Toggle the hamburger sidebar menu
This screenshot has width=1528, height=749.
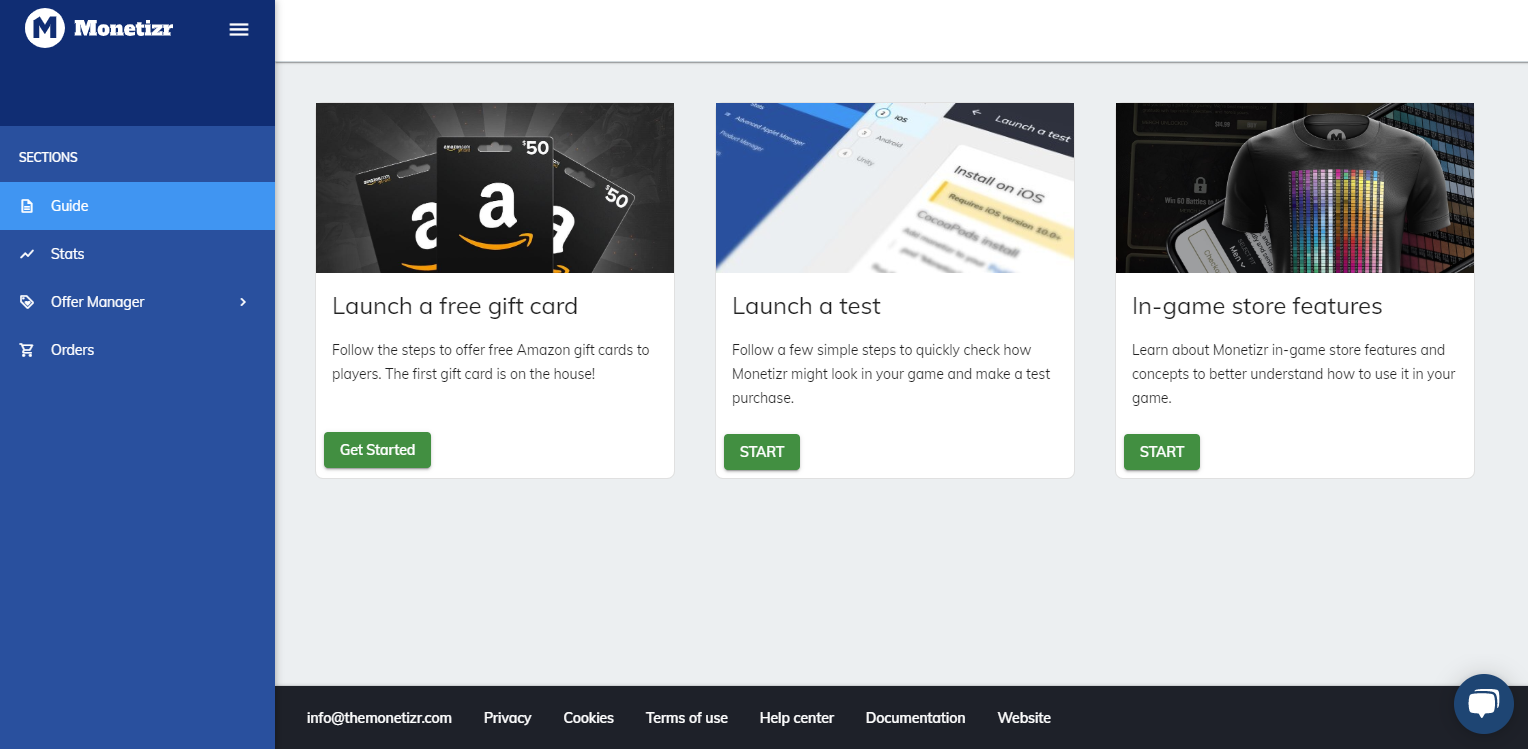[x=239, y=29]
